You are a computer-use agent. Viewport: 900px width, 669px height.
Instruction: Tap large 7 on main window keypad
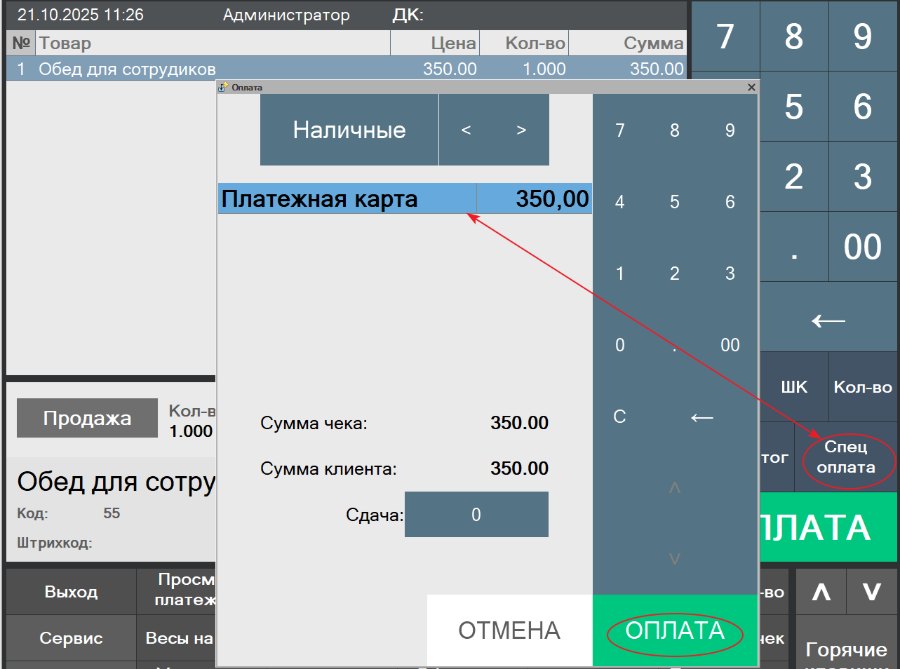tap(726, 36)
